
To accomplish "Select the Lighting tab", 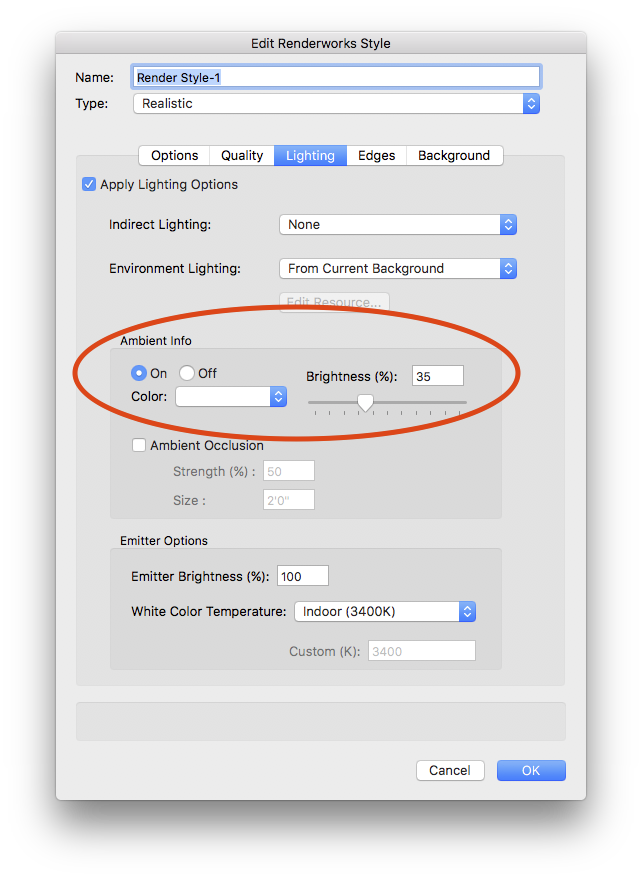I will point(310,155).
